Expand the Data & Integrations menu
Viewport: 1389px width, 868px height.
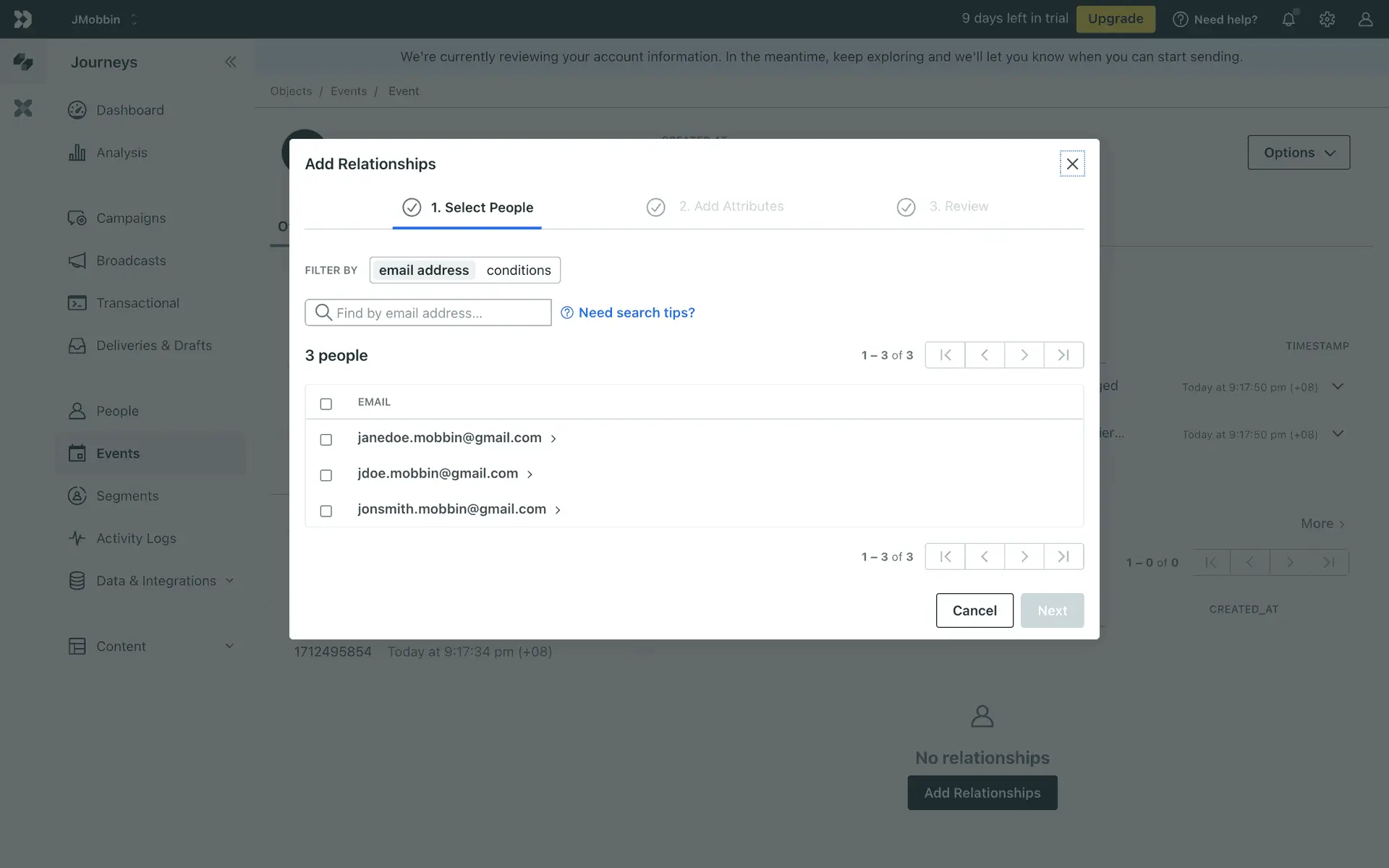tap(156, 581)
